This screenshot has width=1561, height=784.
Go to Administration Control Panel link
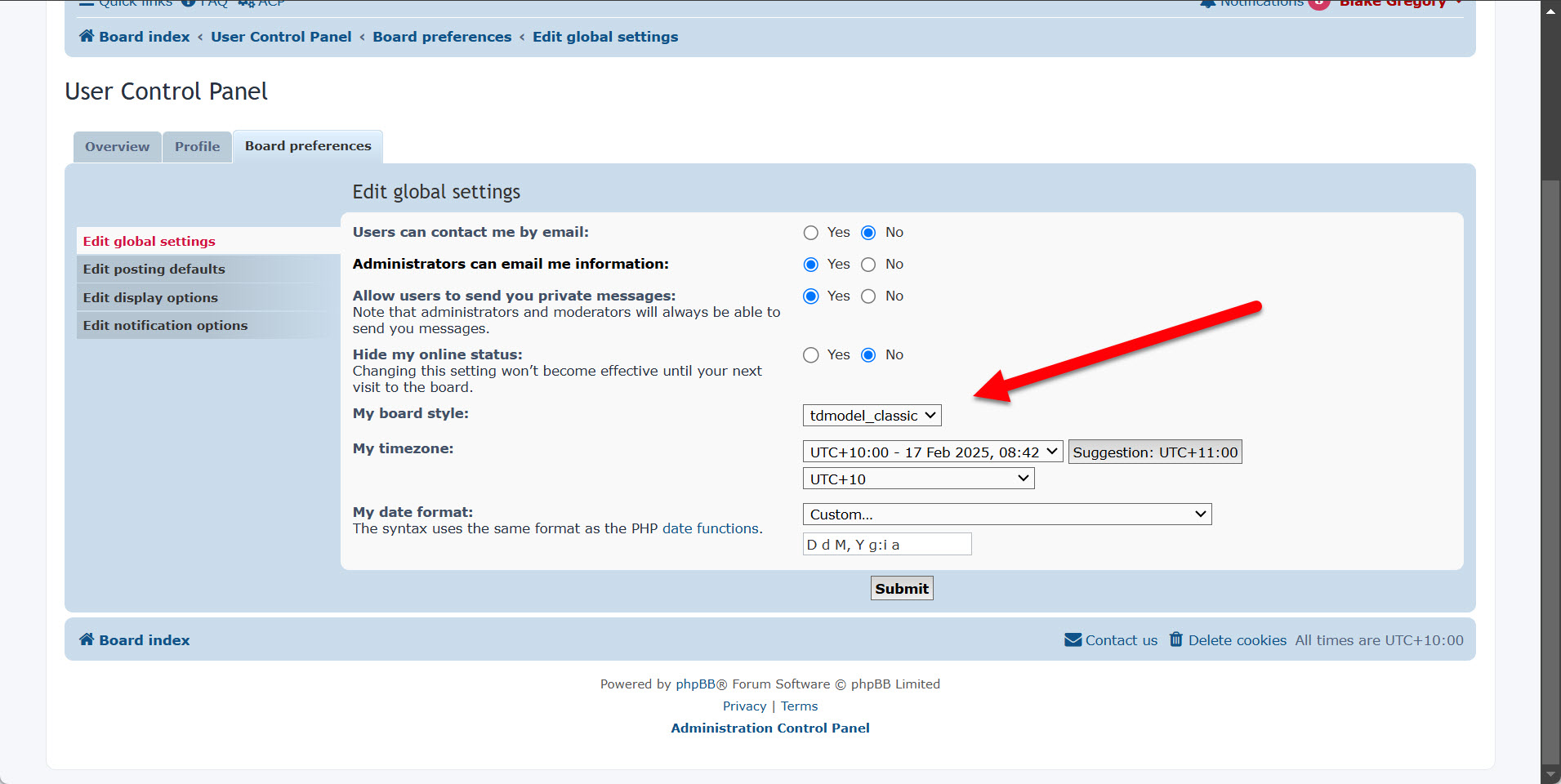pos(770,728)
